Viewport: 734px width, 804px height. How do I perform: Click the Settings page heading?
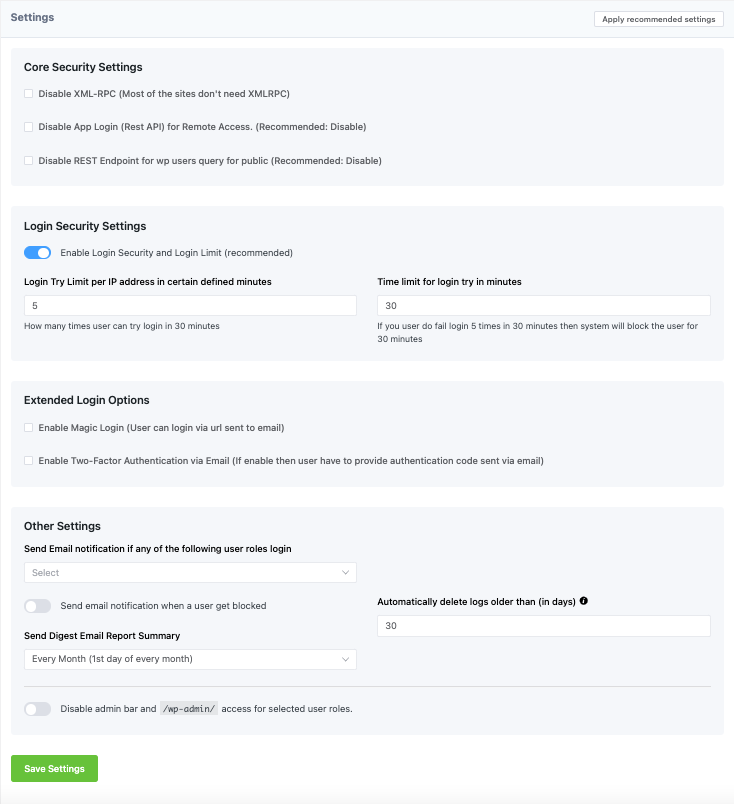[x=32, y=18]
